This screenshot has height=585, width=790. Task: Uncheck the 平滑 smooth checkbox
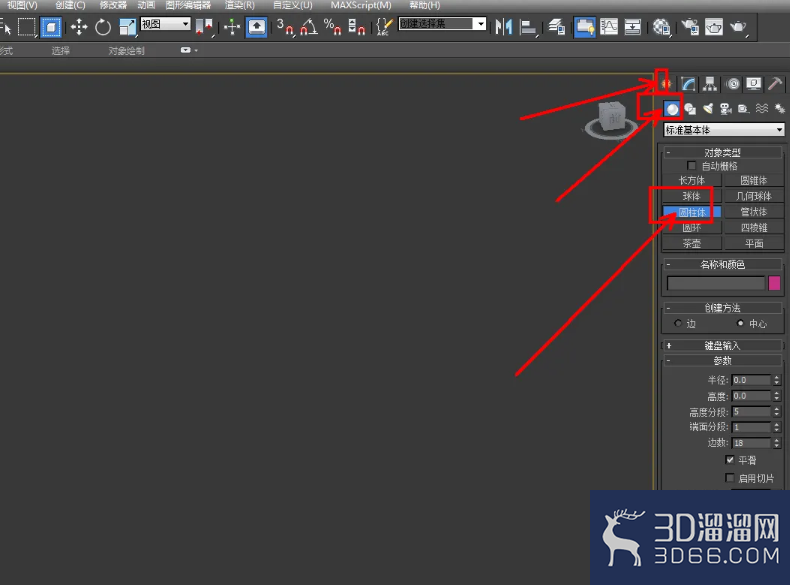730,460
